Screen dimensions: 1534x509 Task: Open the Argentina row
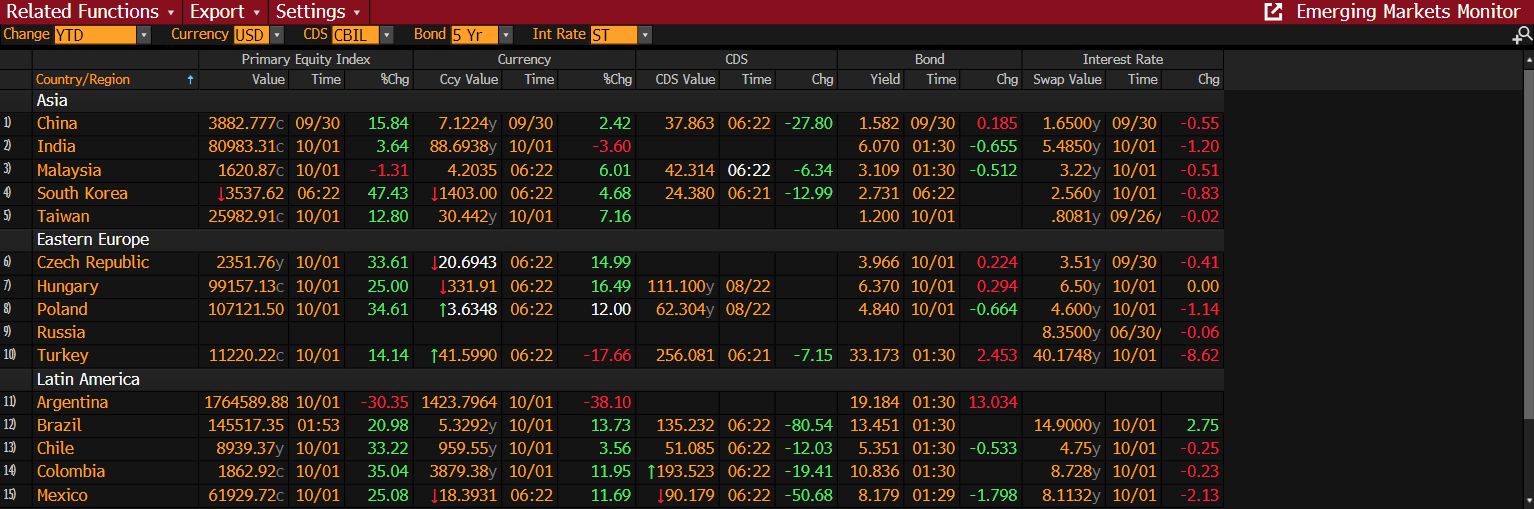72,402
